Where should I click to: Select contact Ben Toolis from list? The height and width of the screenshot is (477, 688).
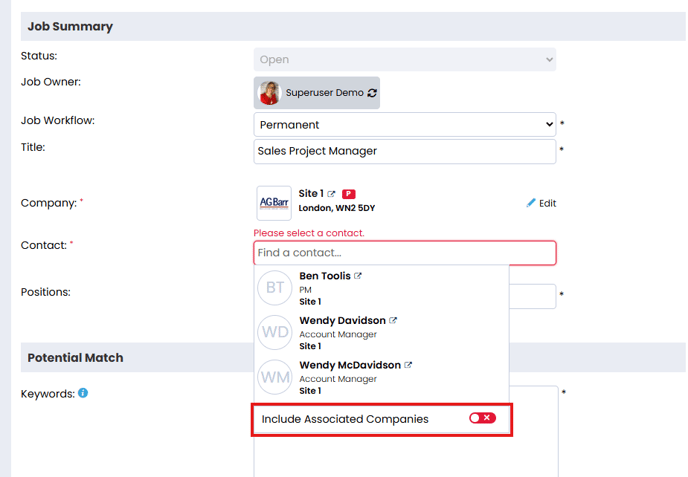pyautogui.click(x=324, y=276)
